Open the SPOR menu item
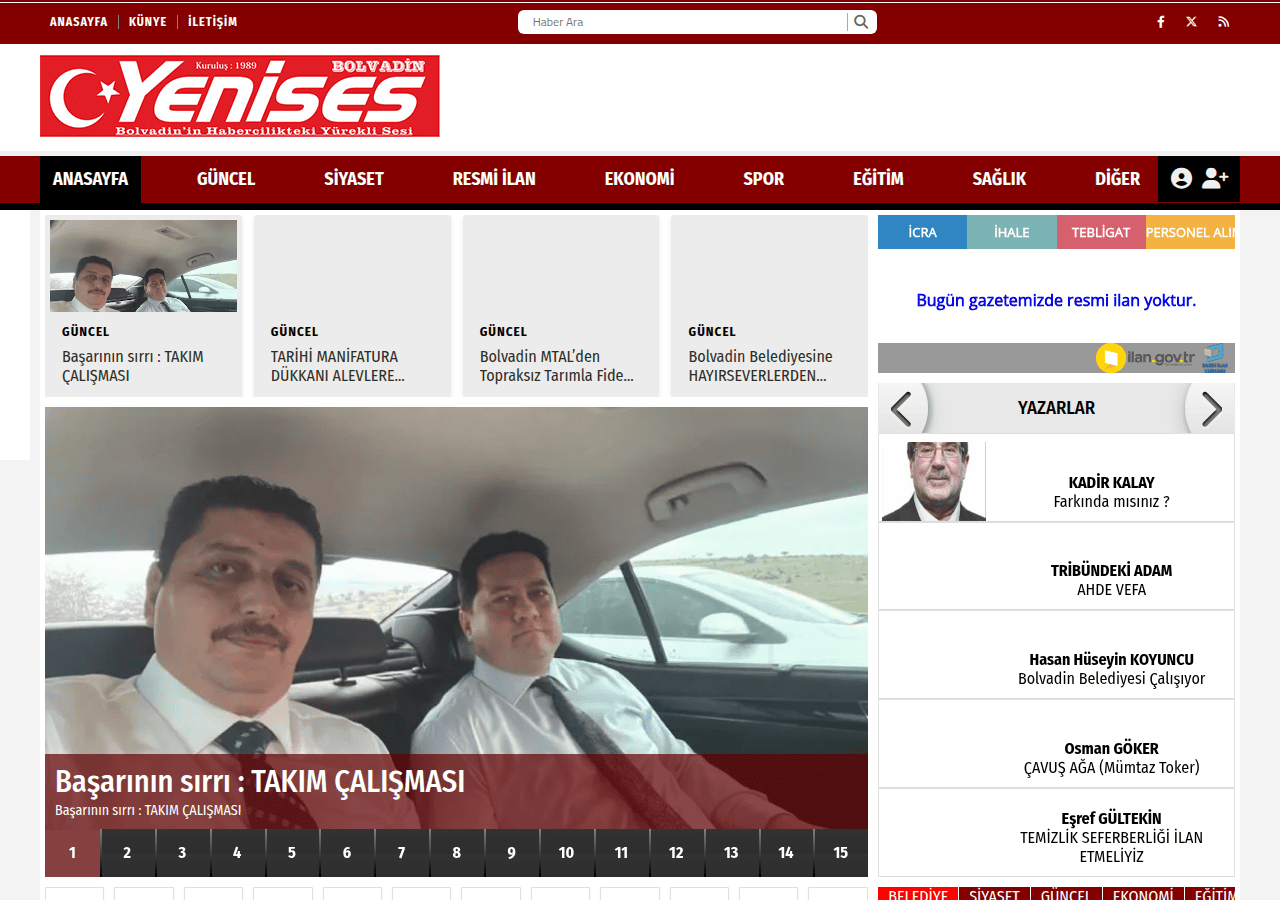1280x900 pixels. pos(763,179)
